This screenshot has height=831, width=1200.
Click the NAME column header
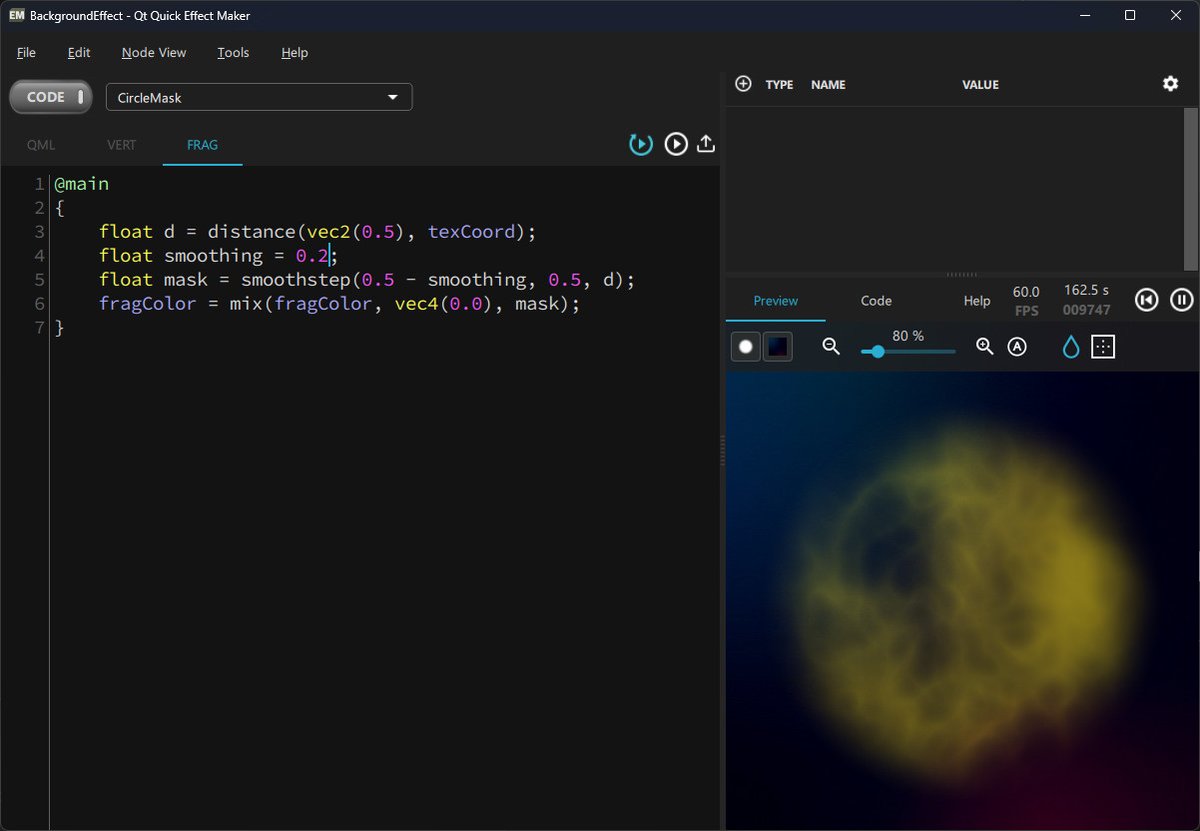coord(828,85)
